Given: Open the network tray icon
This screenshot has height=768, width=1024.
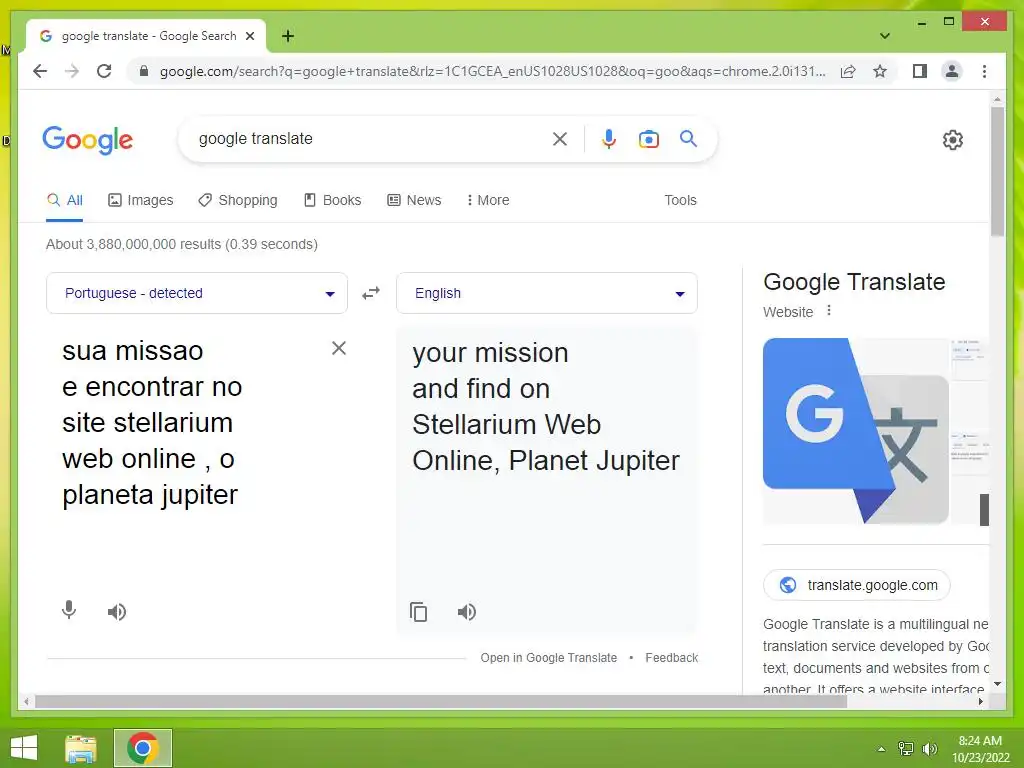Looking at the screenshot, I should 905,749.
